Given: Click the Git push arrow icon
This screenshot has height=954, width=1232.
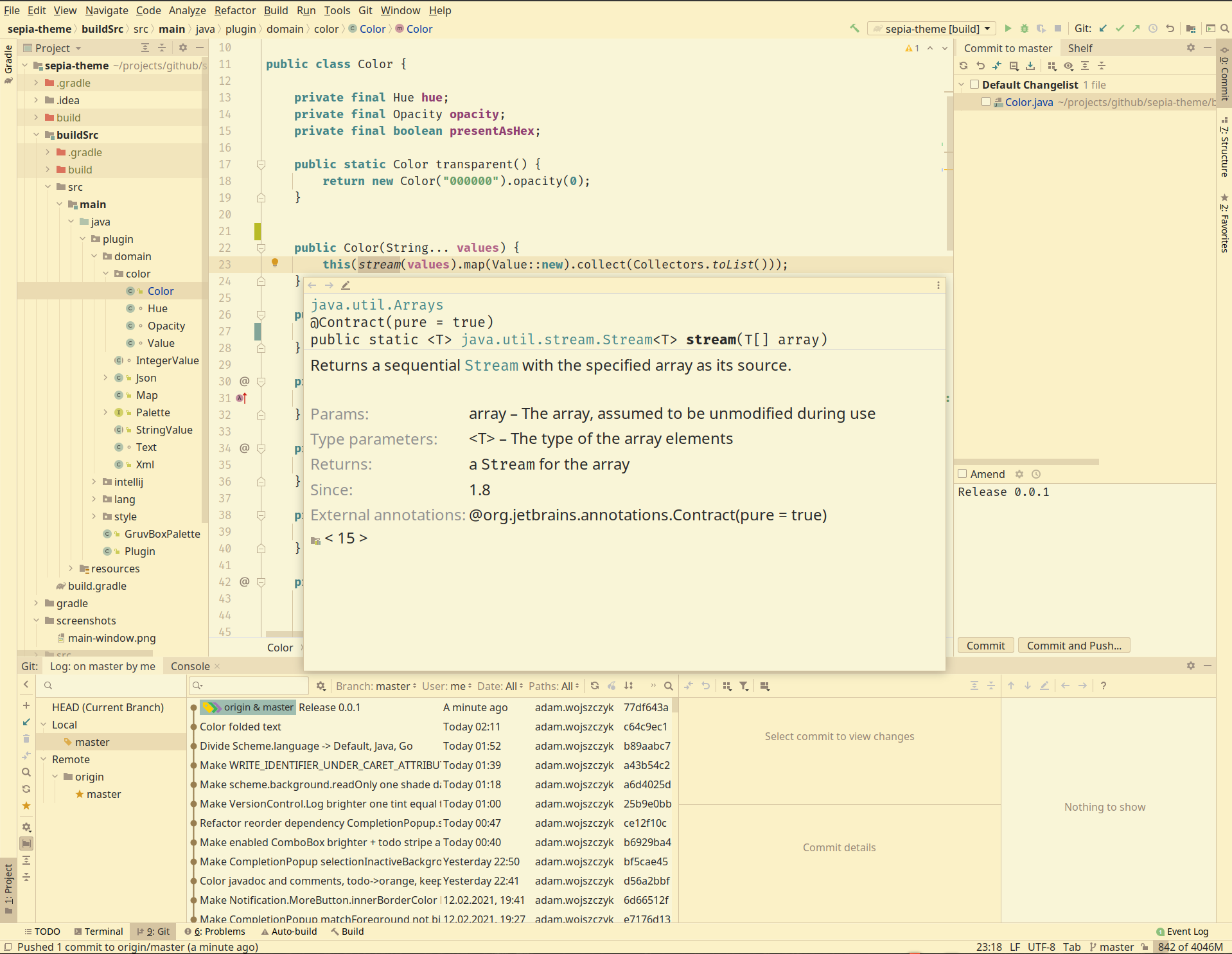Looking at the screenshot, I should click(x=1136, y=28).
